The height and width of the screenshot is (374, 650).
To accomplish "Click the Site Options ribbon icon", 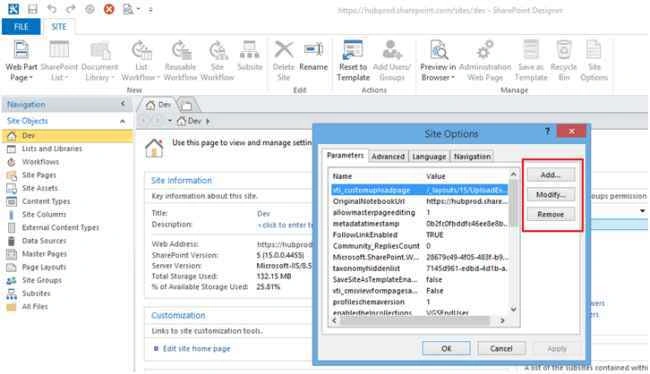I will [594, 50].
